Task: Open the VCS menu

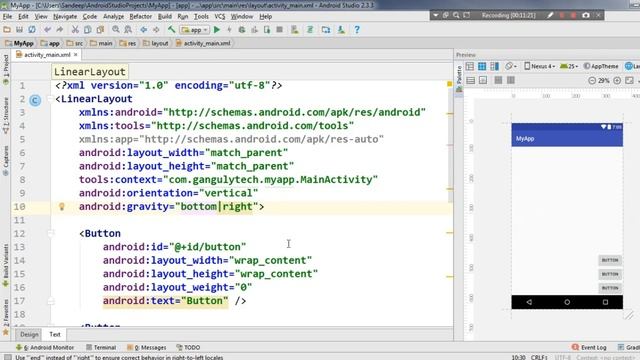Action: [220, 16]
